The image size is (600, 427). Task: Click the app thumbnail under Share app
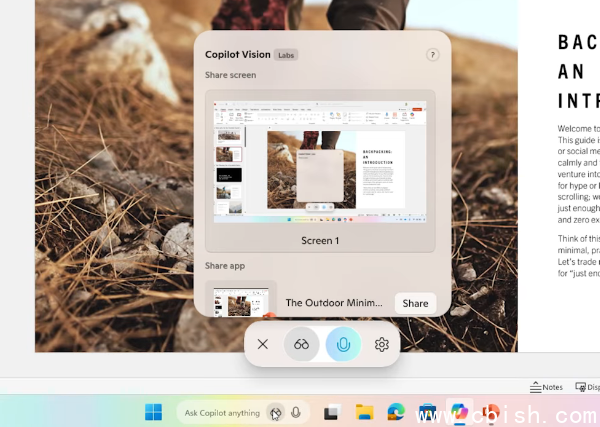pyautogui.click(x=241, y=300)
